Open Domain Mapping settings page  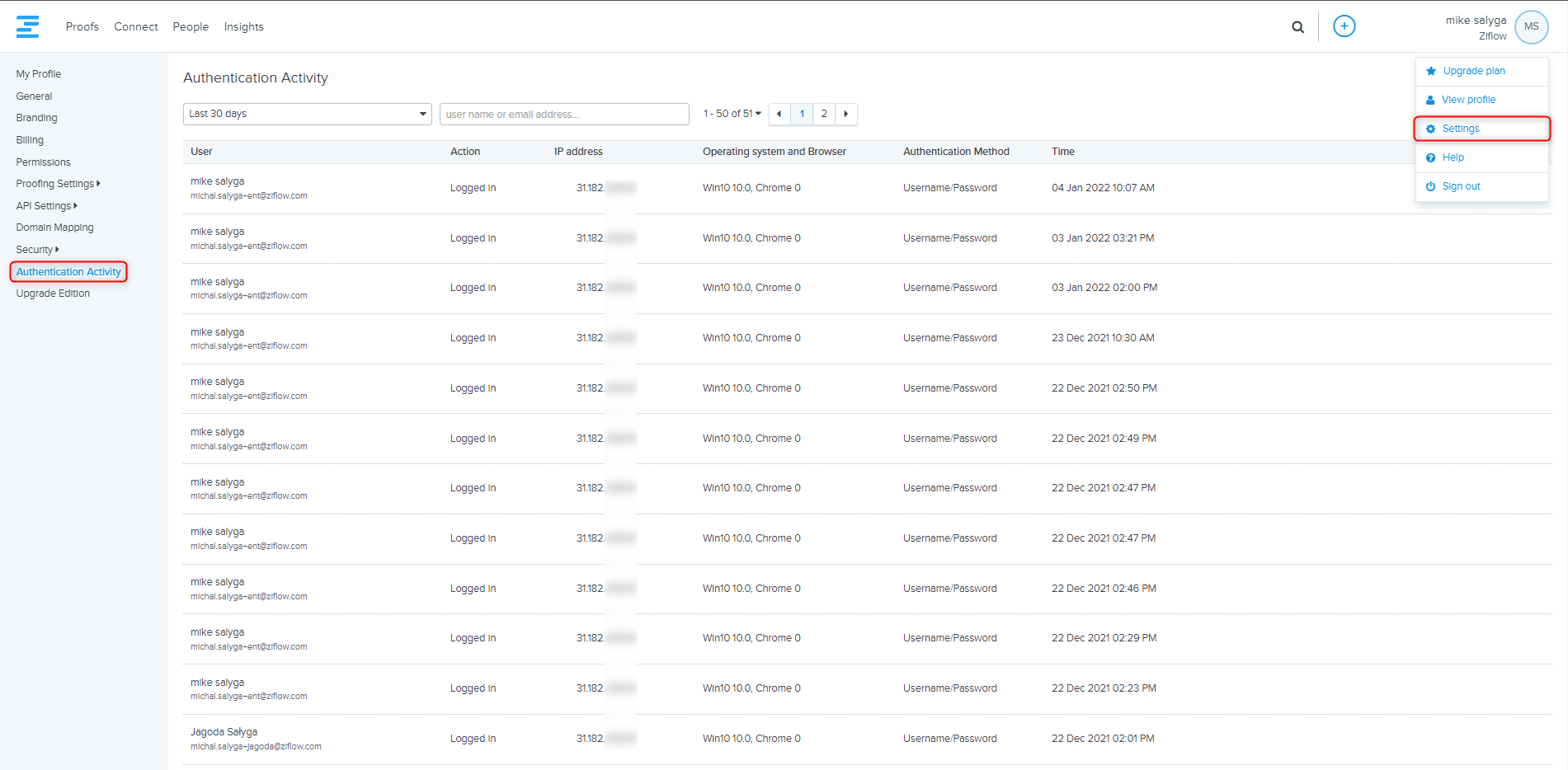click(54, 228)
